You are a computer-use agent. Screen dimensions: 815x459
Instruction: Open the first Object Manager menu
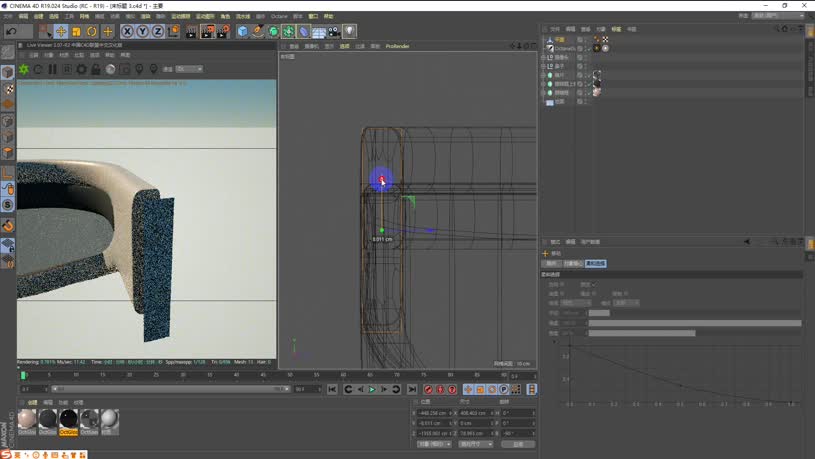(x=555, y=29)
